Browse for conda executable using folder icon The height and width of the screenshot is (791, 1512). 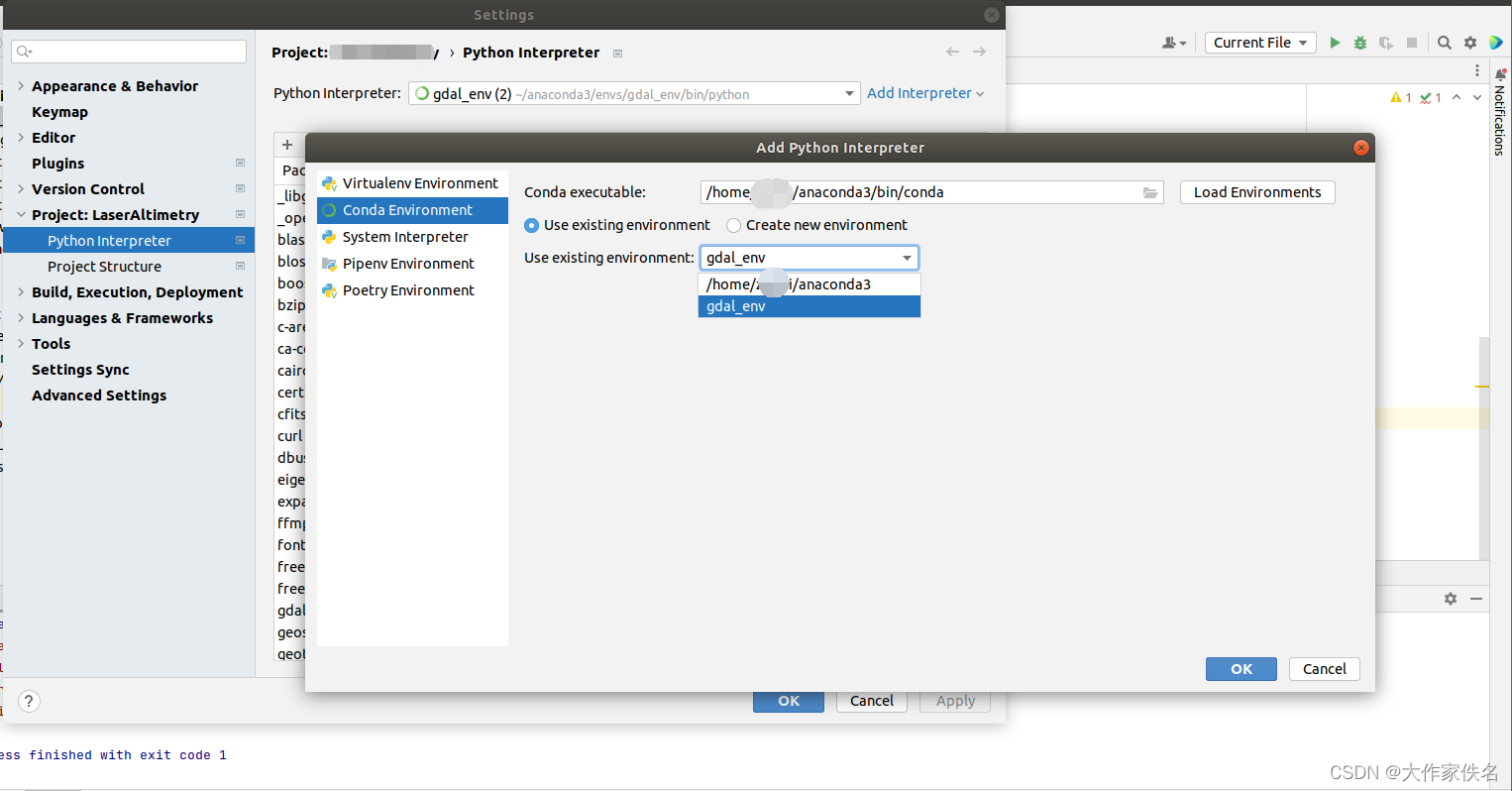coord(1149,192)
